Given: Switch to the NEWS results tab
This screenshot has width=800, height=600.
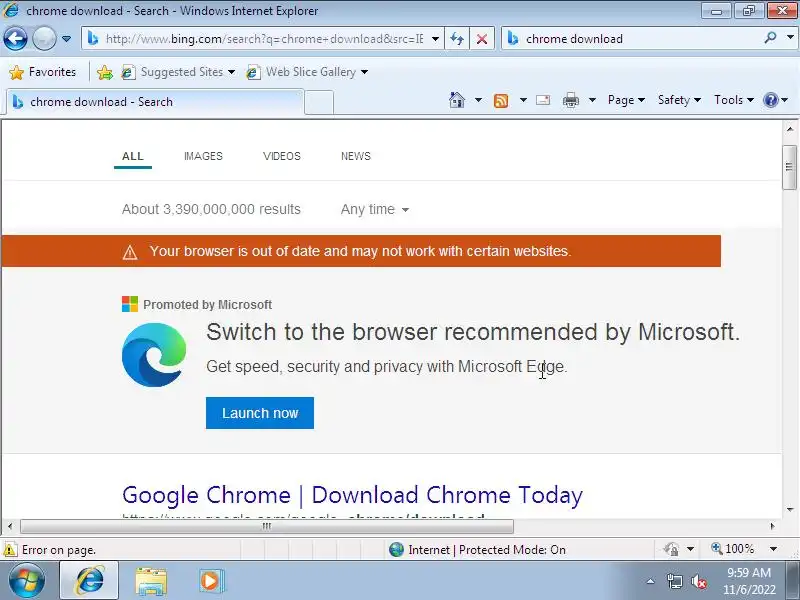Looking at the screenshot, I should (356, 156).
